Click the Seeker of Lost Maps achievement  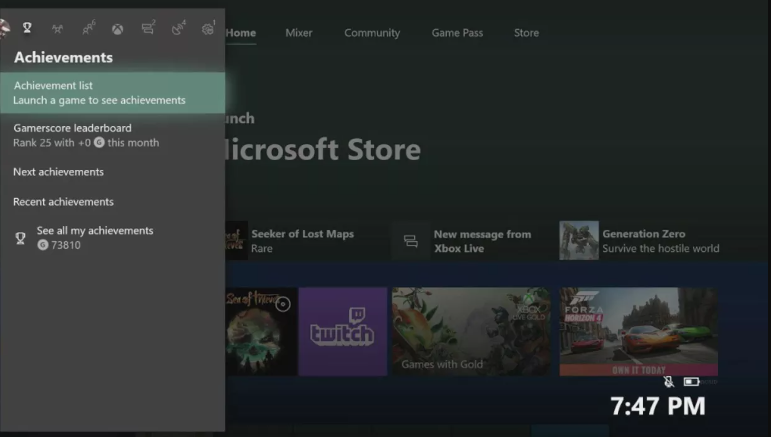click(302, 241)
